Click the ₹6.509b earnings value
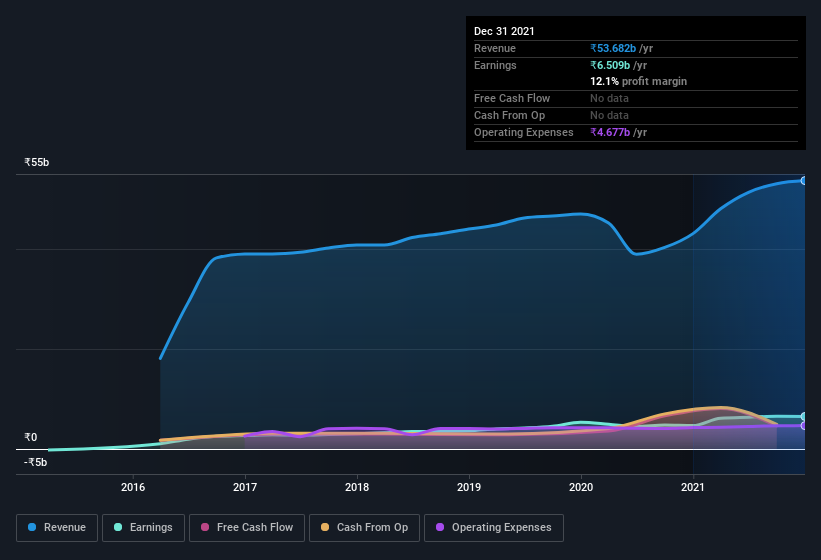The image size is (821, 560). pos(610,65)
